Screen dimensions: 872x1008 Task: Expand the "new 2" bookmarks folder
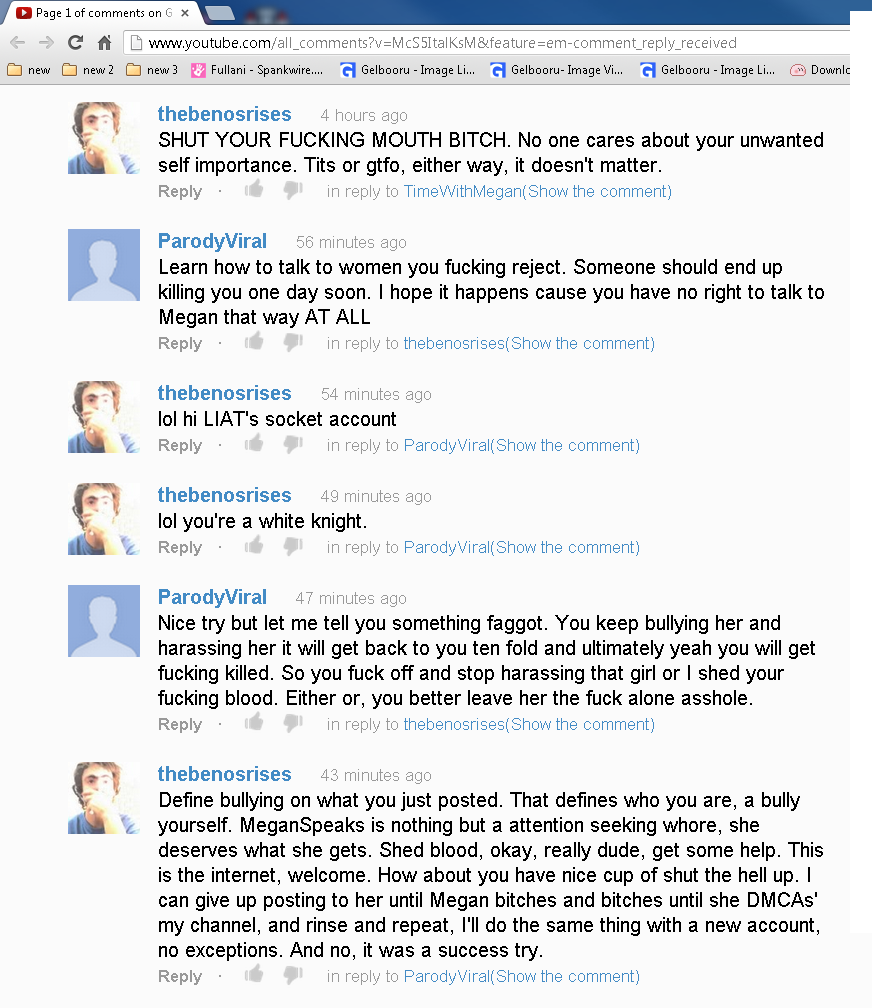click(x=88, y=70)
